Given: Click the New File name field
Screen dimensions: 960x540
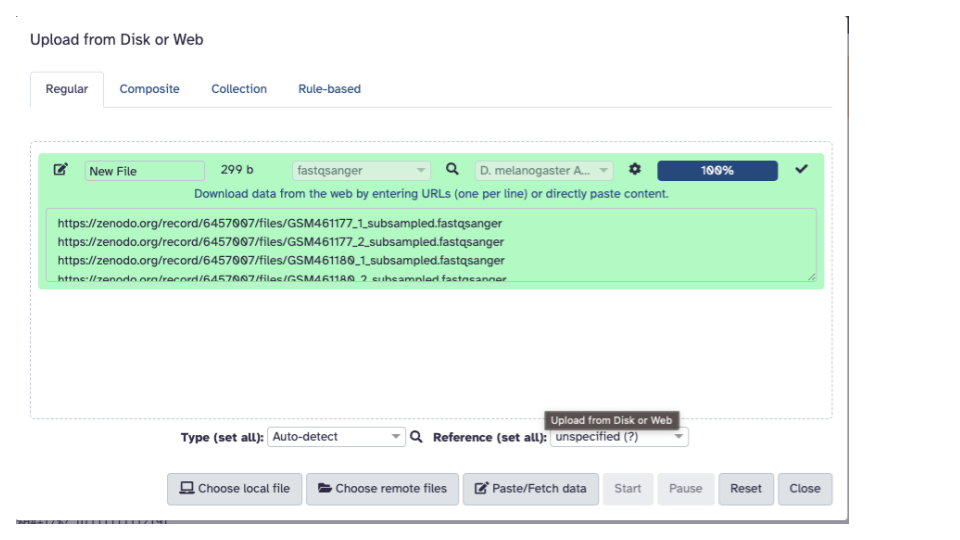Looking at the screenshot, I should [x=144, y=171].
